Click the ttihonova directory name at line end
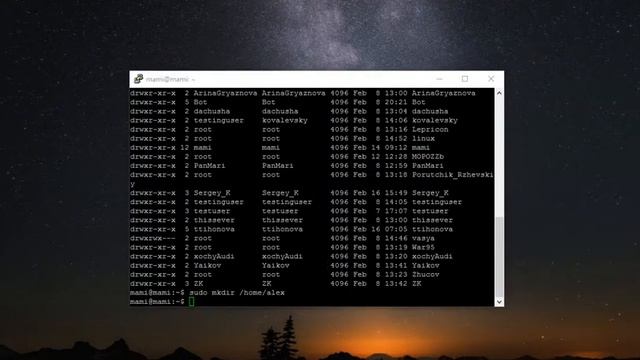This screenshot has width=640, height=360. point(432,229)
